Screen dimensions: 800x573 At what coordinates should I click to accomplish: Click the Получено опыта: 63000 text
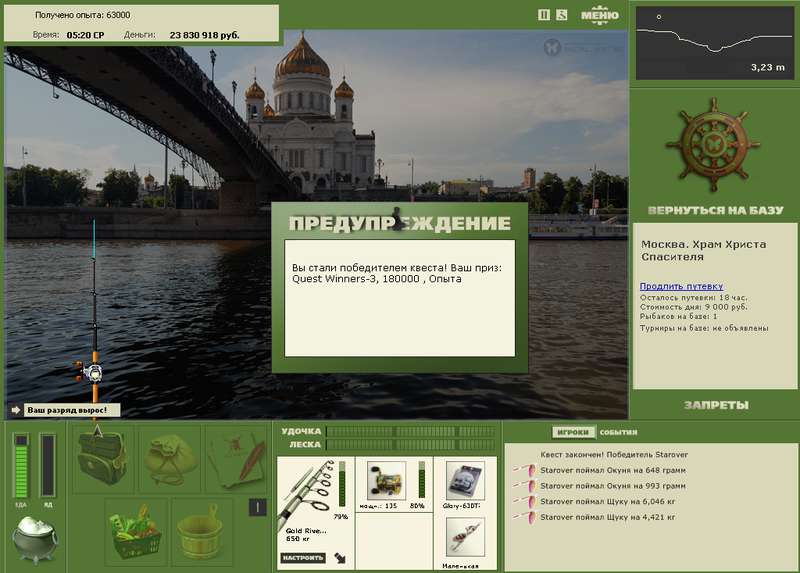pyautogui.click(x=82, y=15)
